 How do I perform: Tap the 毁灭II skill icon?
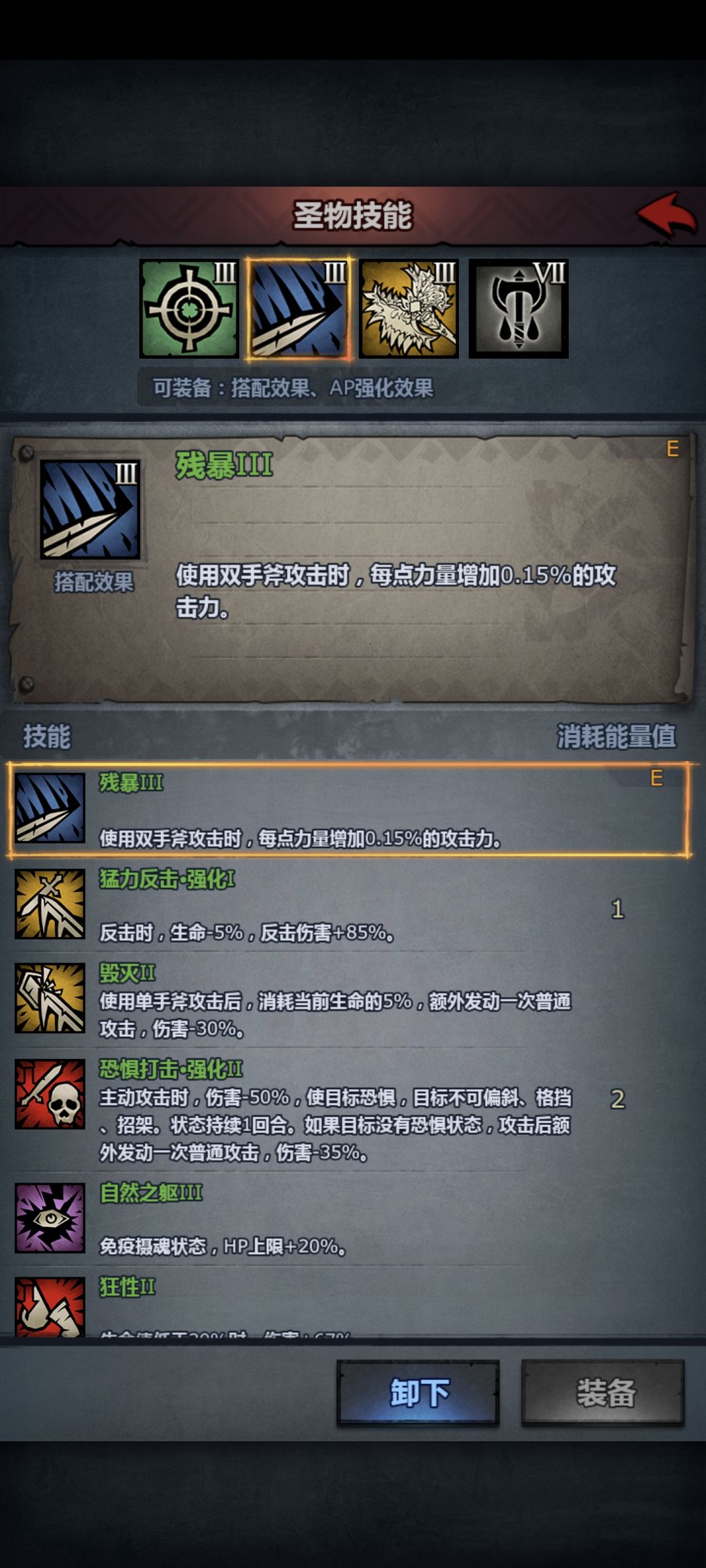[50, 998]
